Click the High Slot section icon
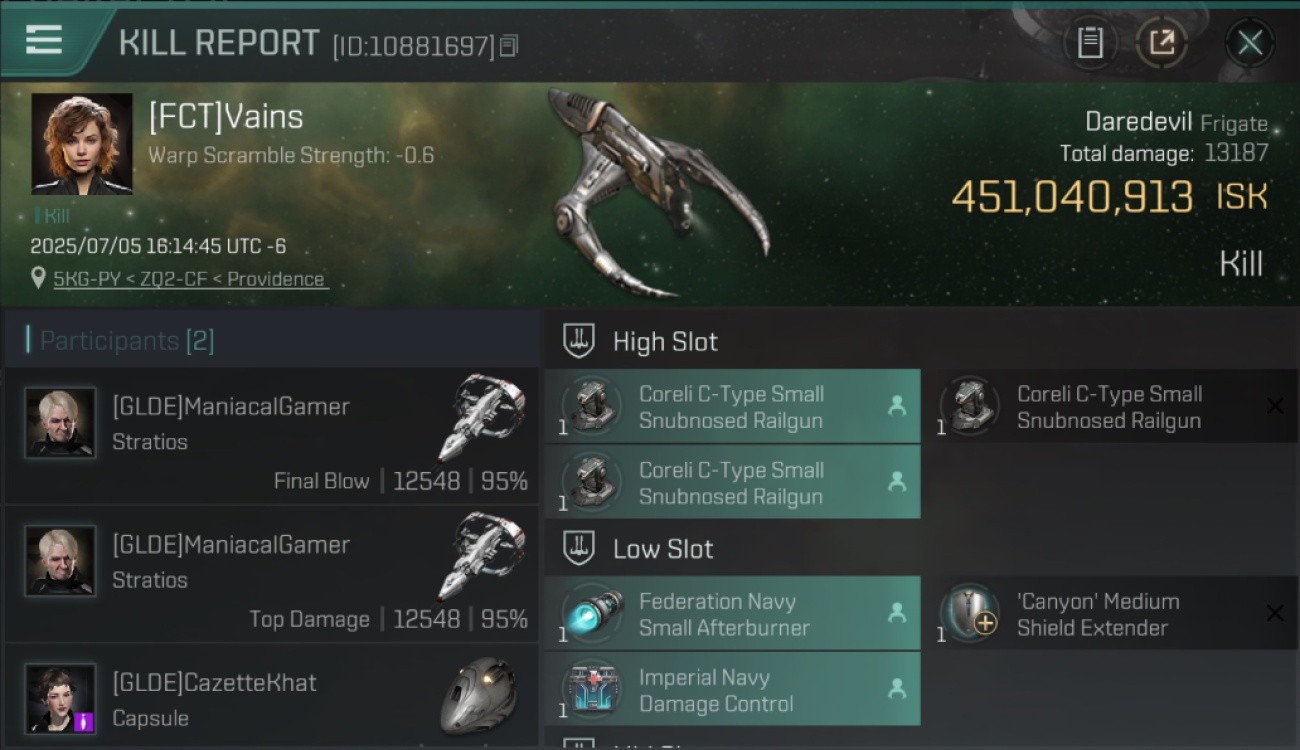The width and height of the screenshot is (1300, 750). tap(579, 341)
